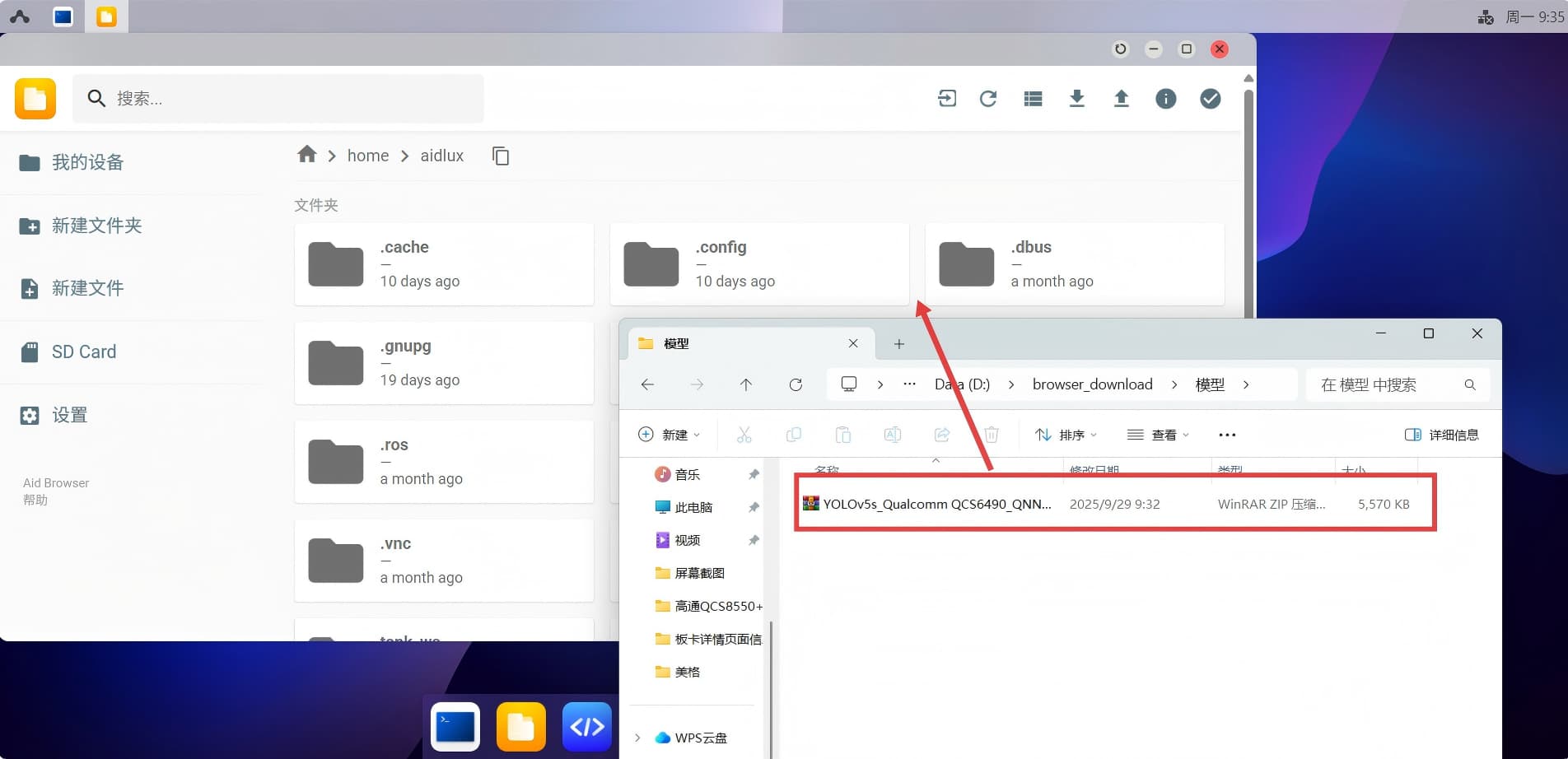Viewport: 1568px width, 759px height.
Task: Click the download icon in top toolbar
Action: click(1076, 99)
